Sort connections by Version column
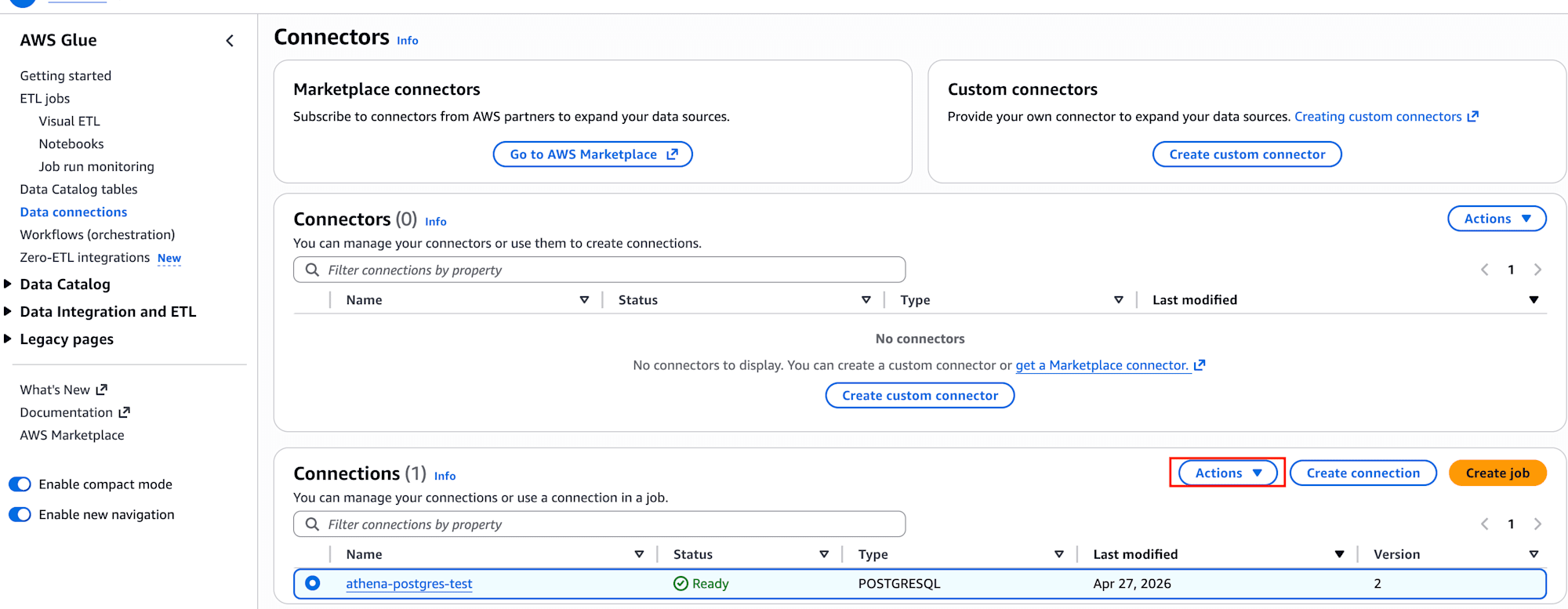The width and height of the screenshot is (1568, 609). pos(1534,554)
